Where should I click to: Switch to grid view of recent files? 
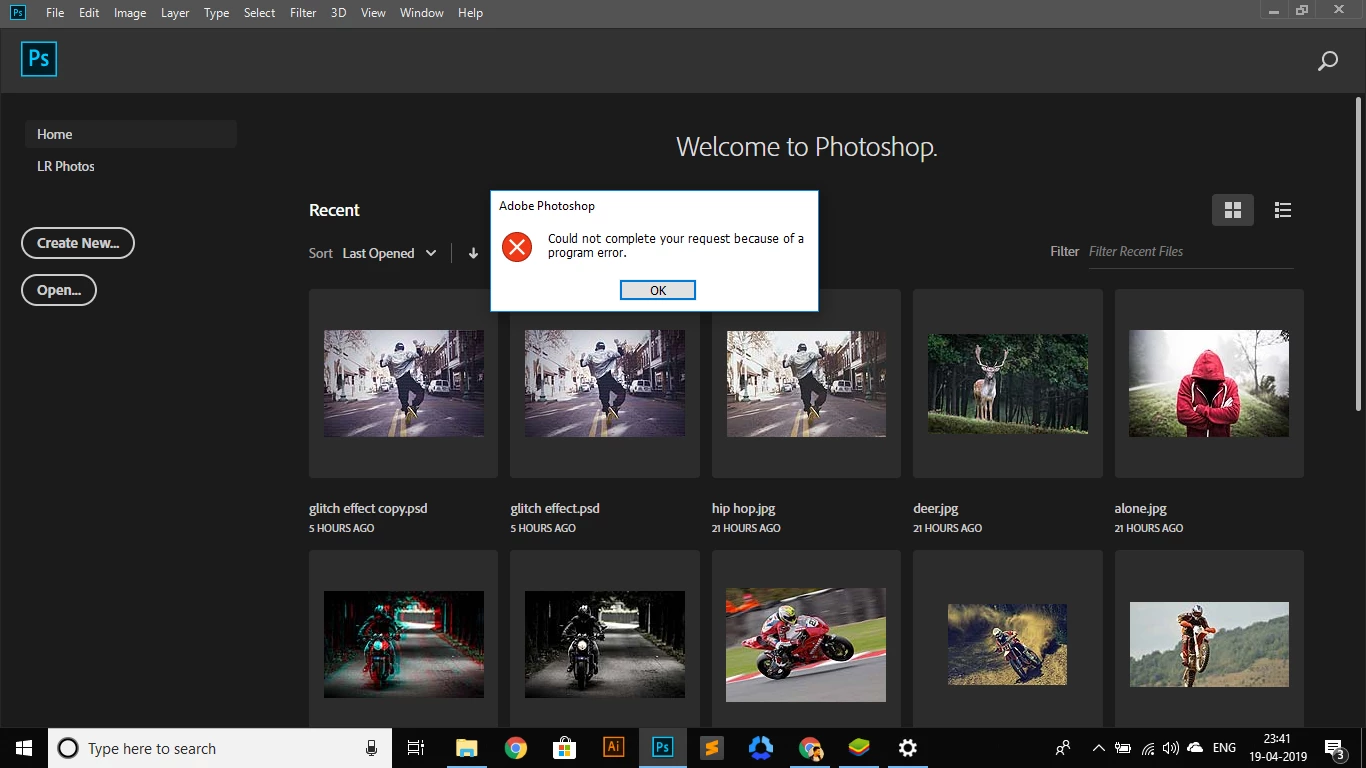tap(1233, 210)
